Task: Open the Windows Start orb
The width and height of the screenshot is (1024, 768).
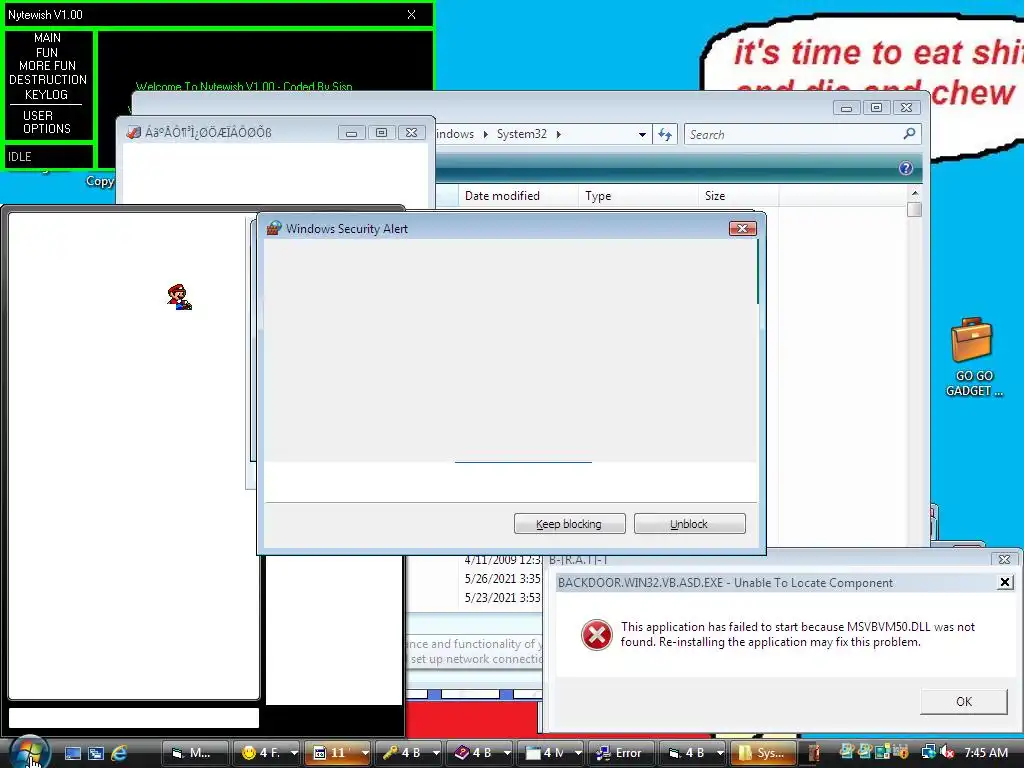Action: click(29, 752)
